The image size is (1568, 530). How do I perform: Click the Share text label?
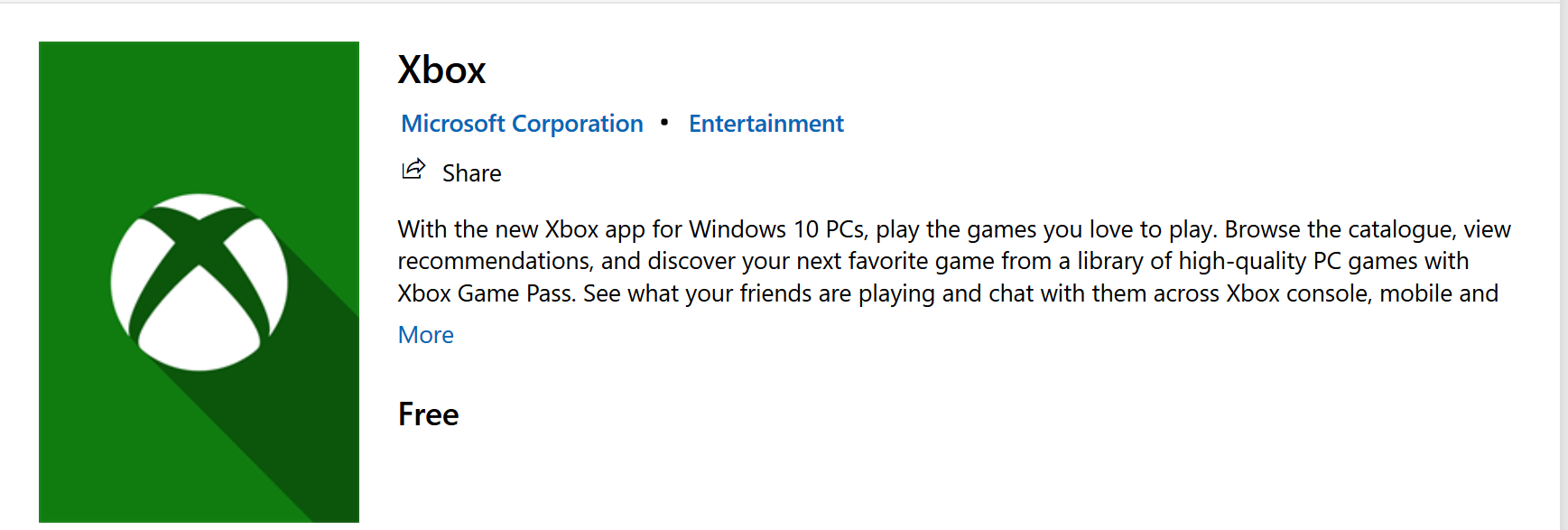click(x=472, y=173)
